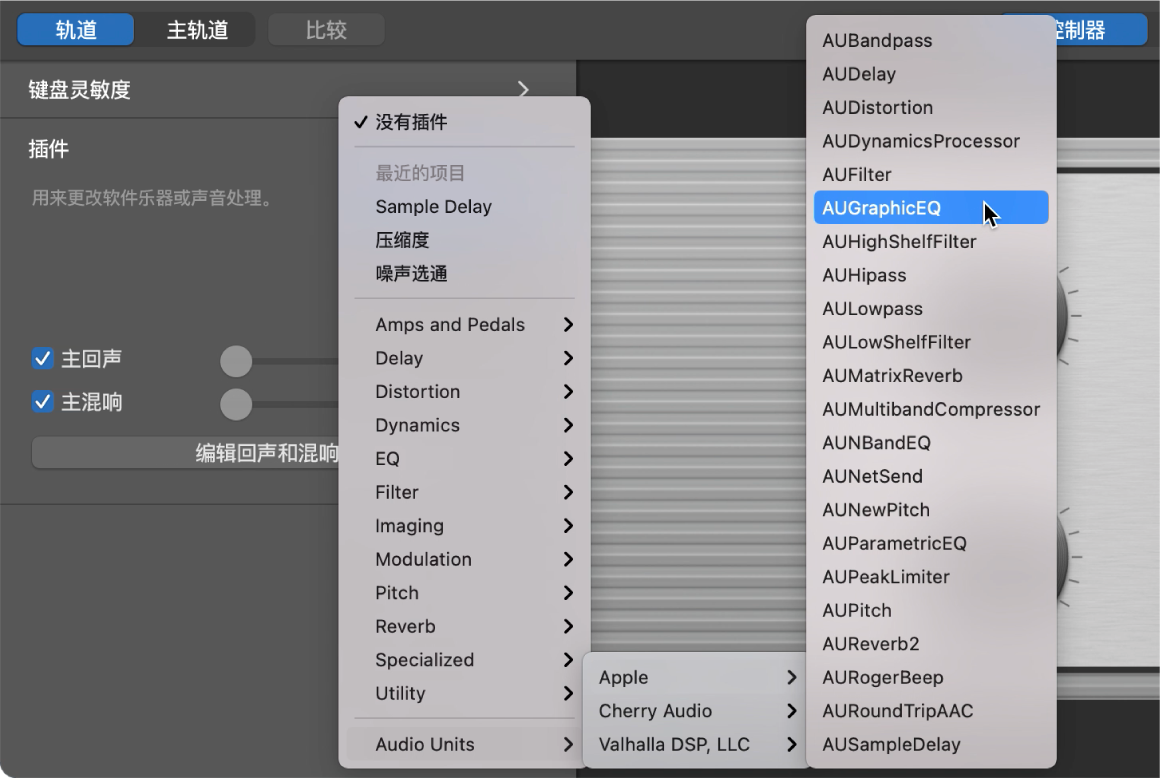Switch to the 比较 tab

pyautogui.click(x=326, y=29)
